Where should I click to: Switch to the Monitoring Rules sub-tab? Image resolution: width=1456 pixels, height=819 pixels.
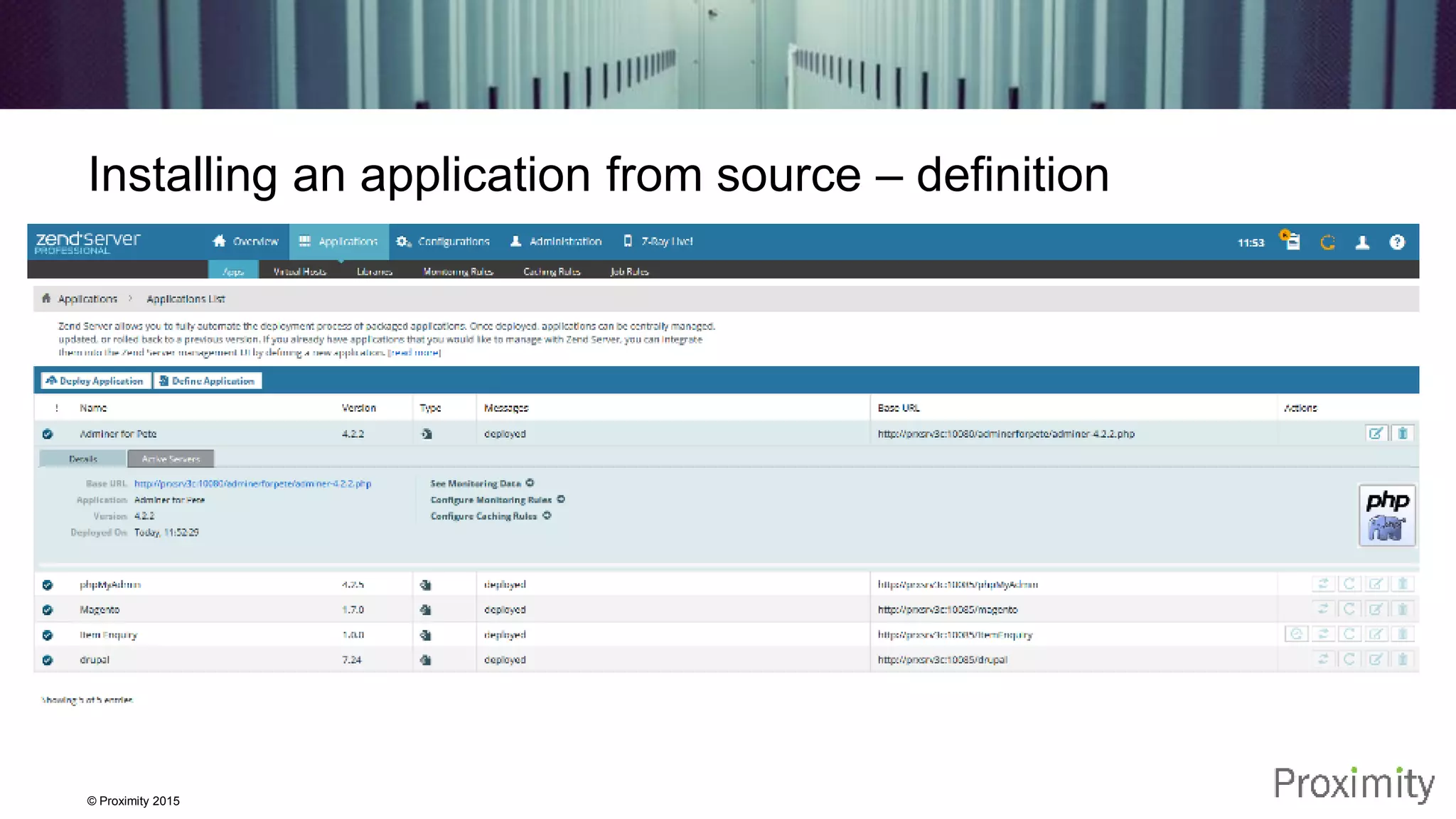pyautogui.click(x=458, y=272)
